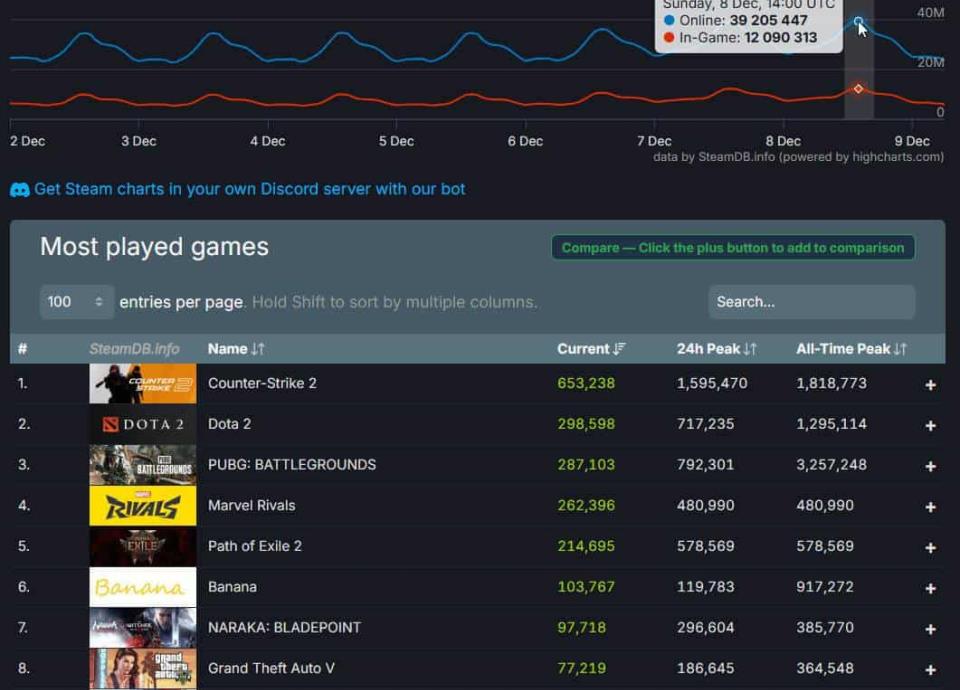Sort table by Name column

(x=236, y=349)
